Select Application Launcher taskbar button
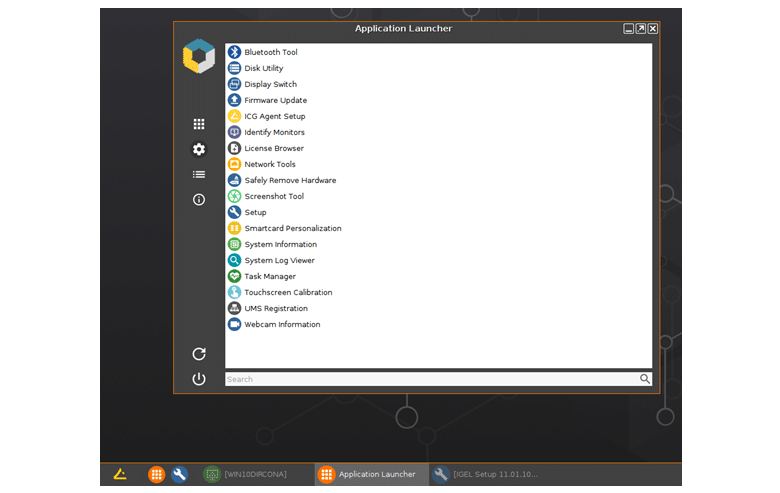The width and height of the screenshot is (780, 493). point(372,474)
